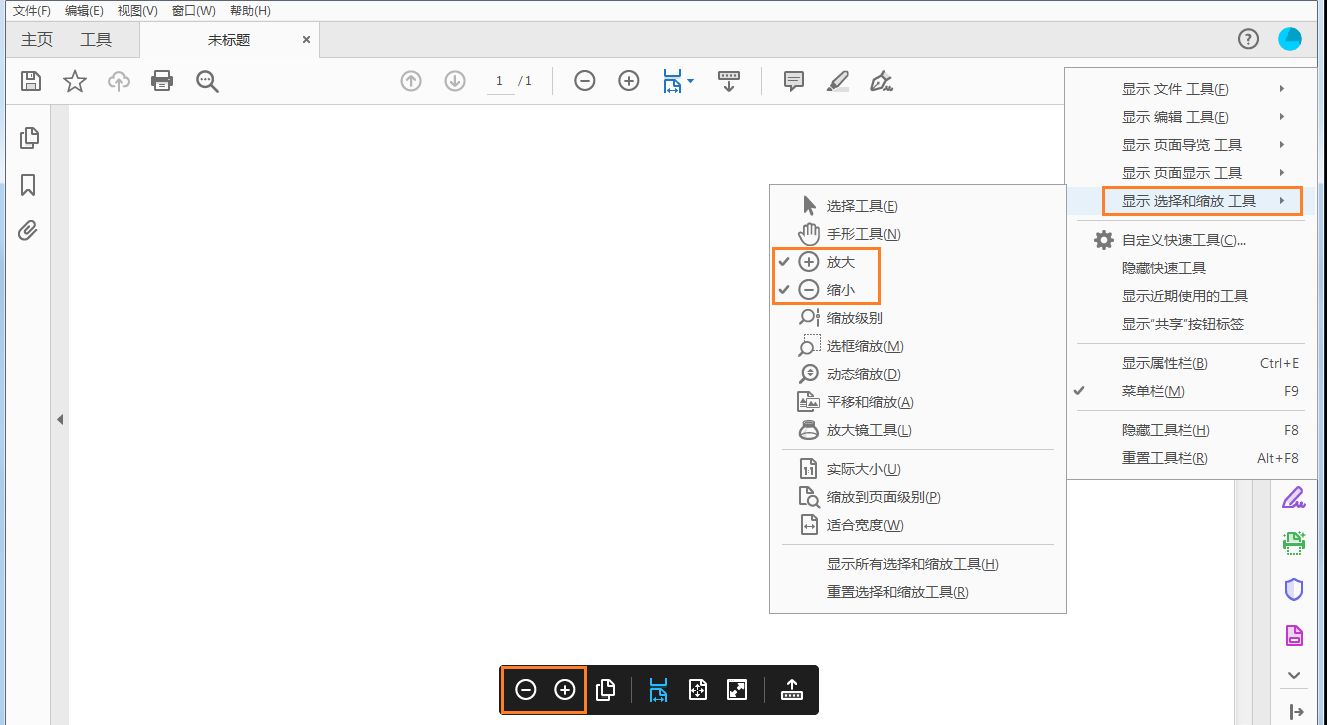
Task: Switch to the 工具 tab
Action: coord(96,39)
